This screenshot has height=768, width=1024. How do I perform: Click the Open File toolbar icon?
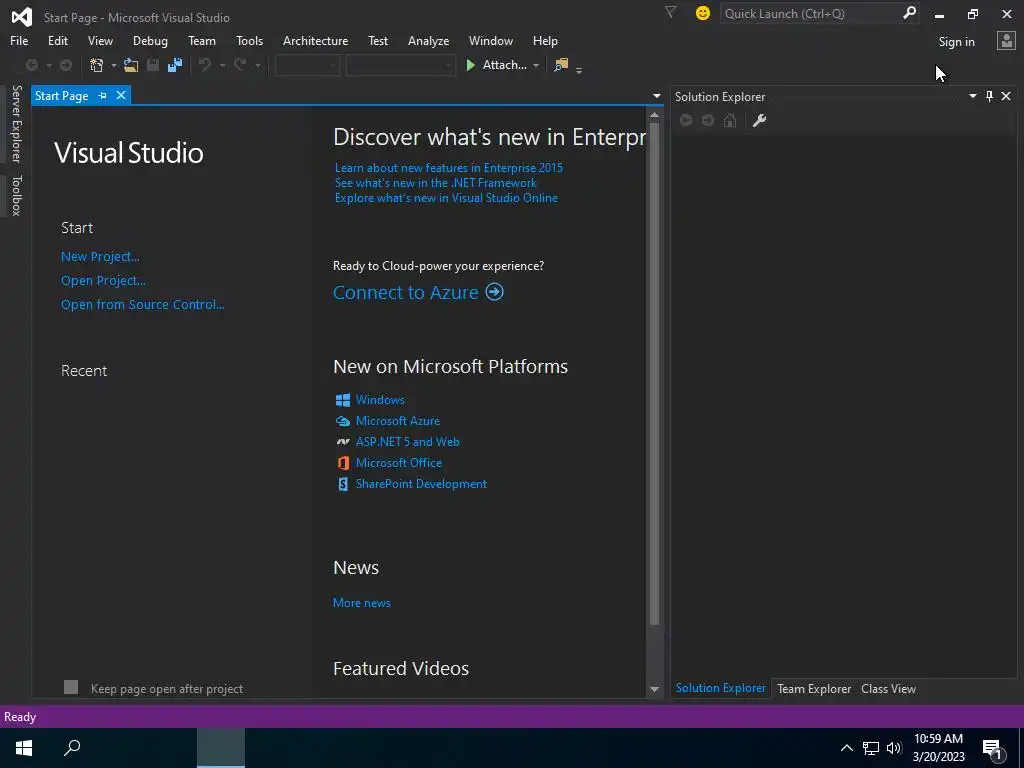pos(131,65)
